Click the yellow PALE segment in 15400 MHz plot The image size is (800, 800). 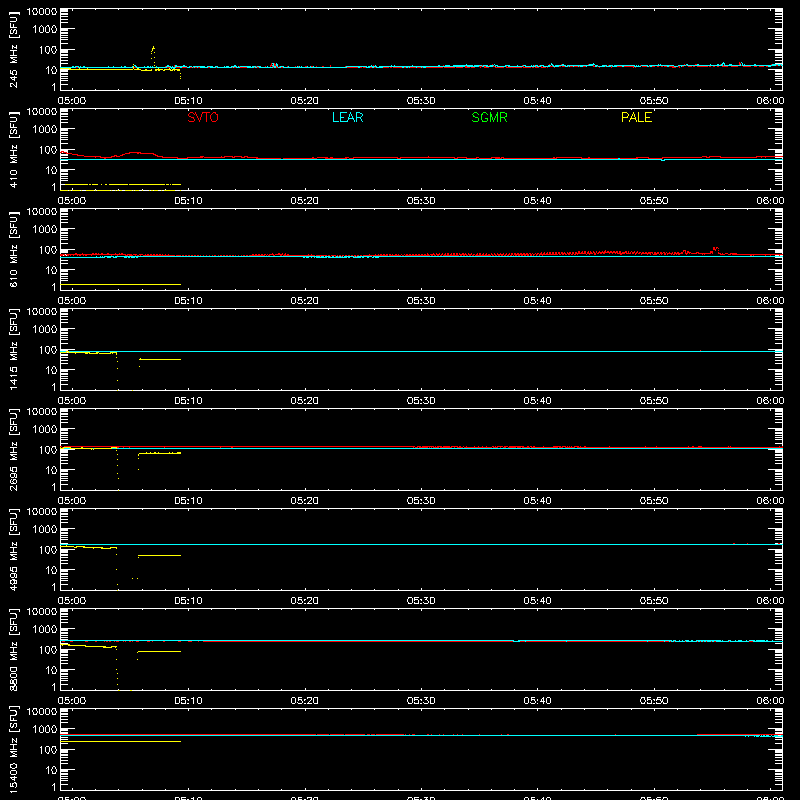point(120,741)
